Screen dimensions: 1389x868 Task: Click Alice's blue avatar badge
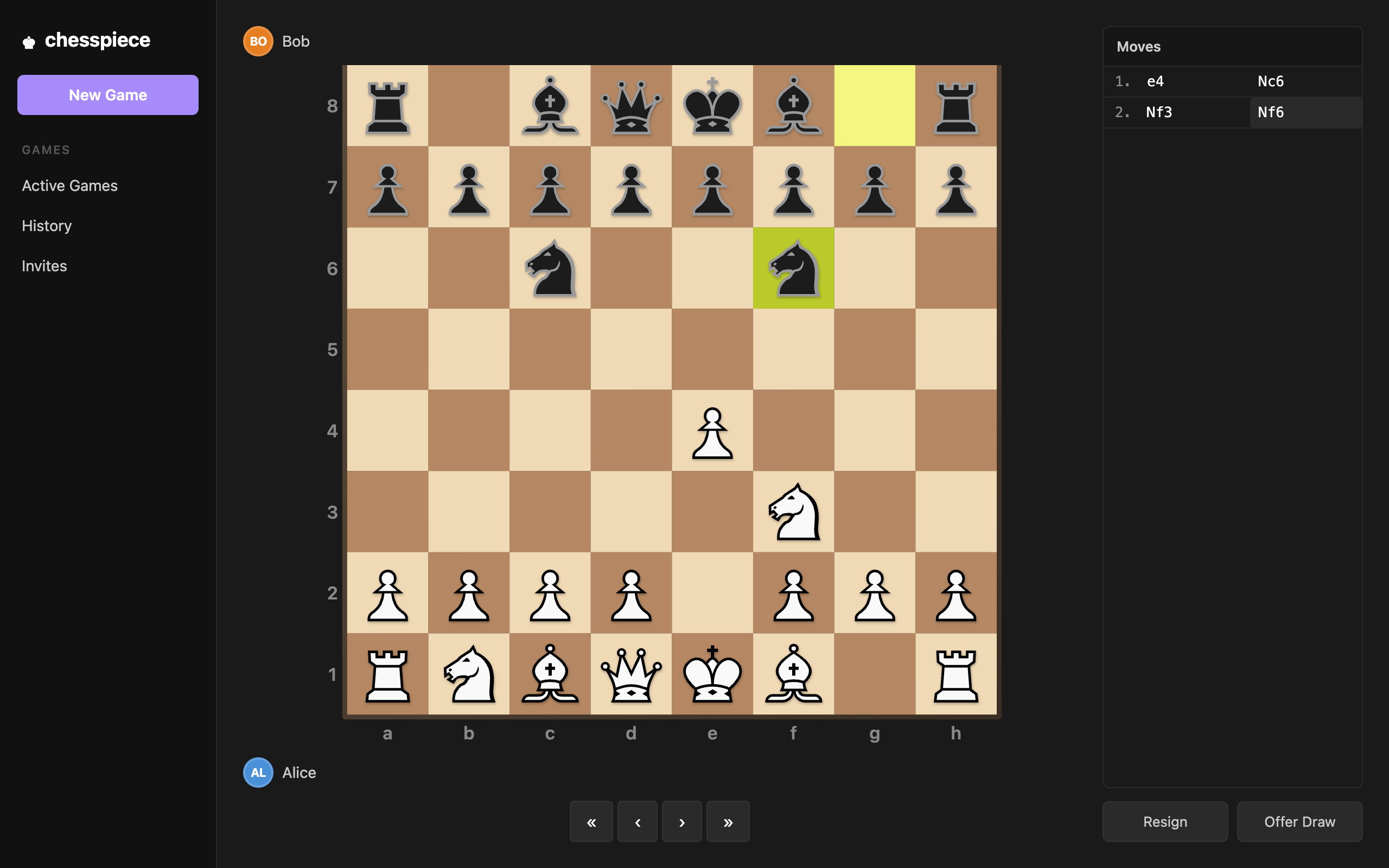click(258, 772)
